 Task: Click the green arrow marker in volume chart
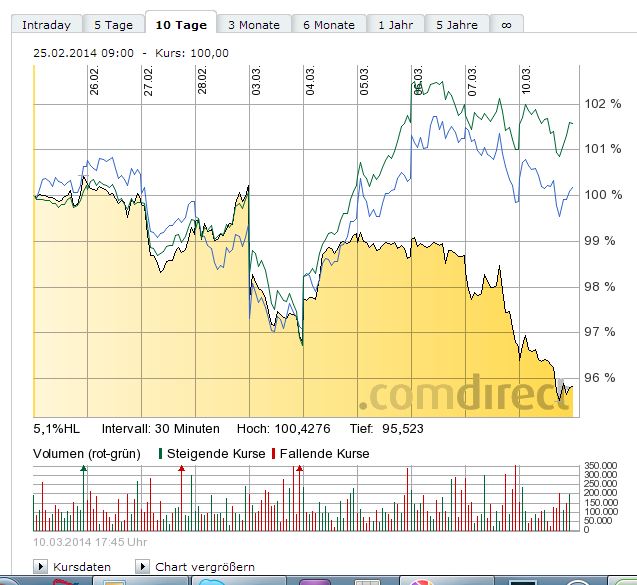coord(84,468)
